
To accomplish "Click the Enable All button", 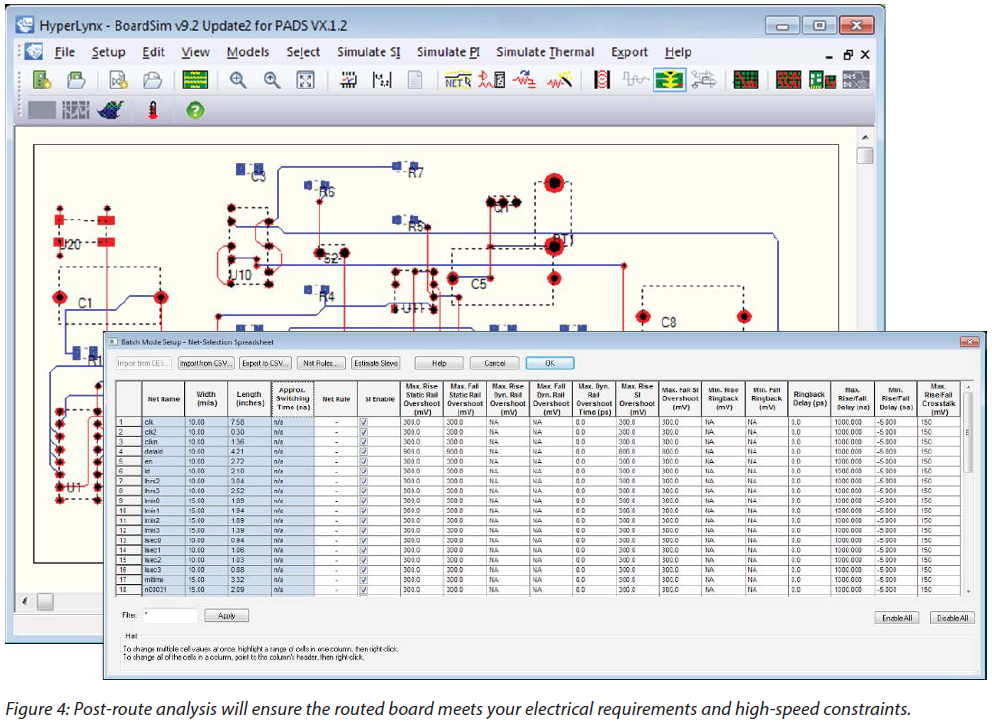I will [x=896, y=618].
